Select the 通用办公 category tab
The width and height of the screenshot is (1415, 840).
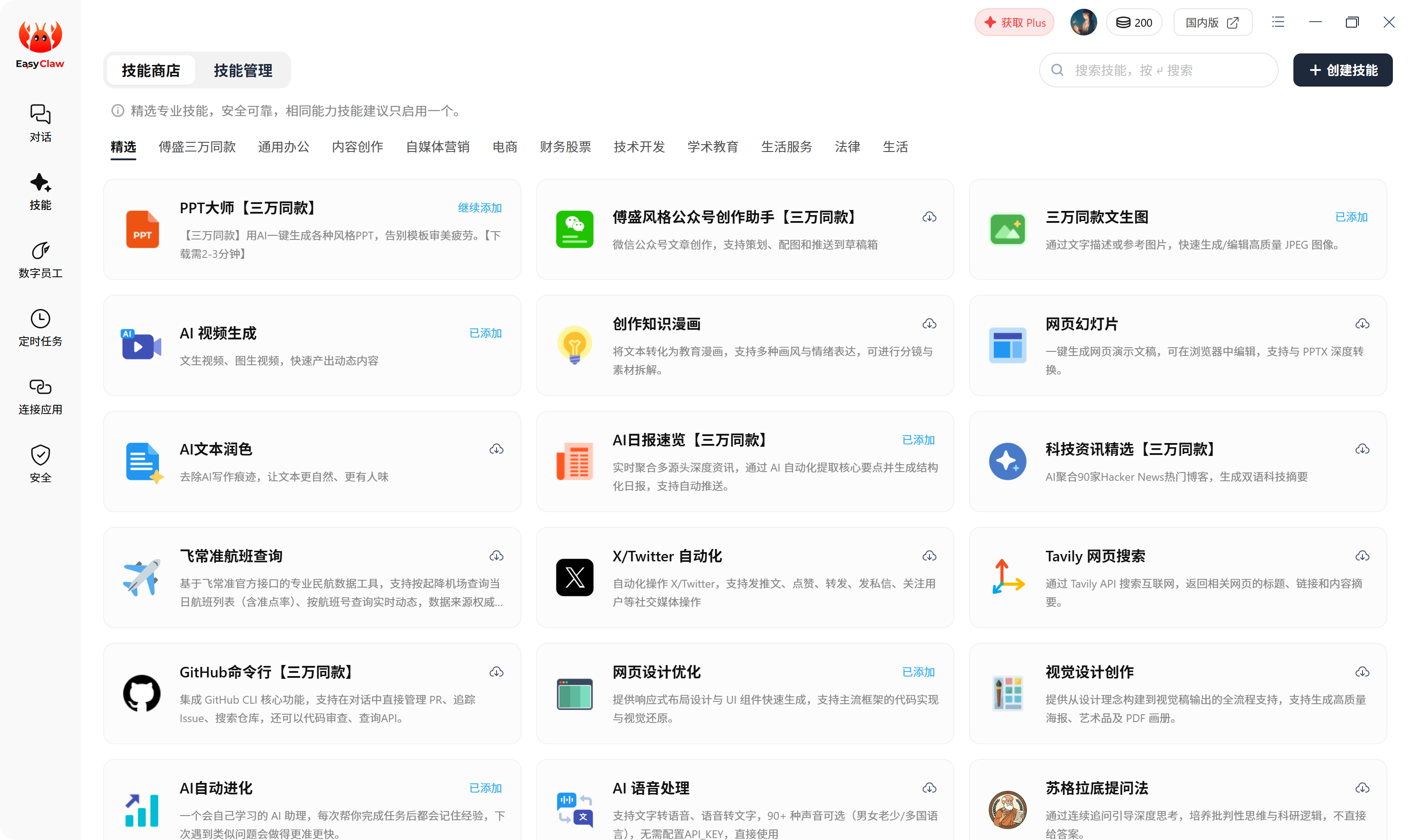(x=284, y=146)
